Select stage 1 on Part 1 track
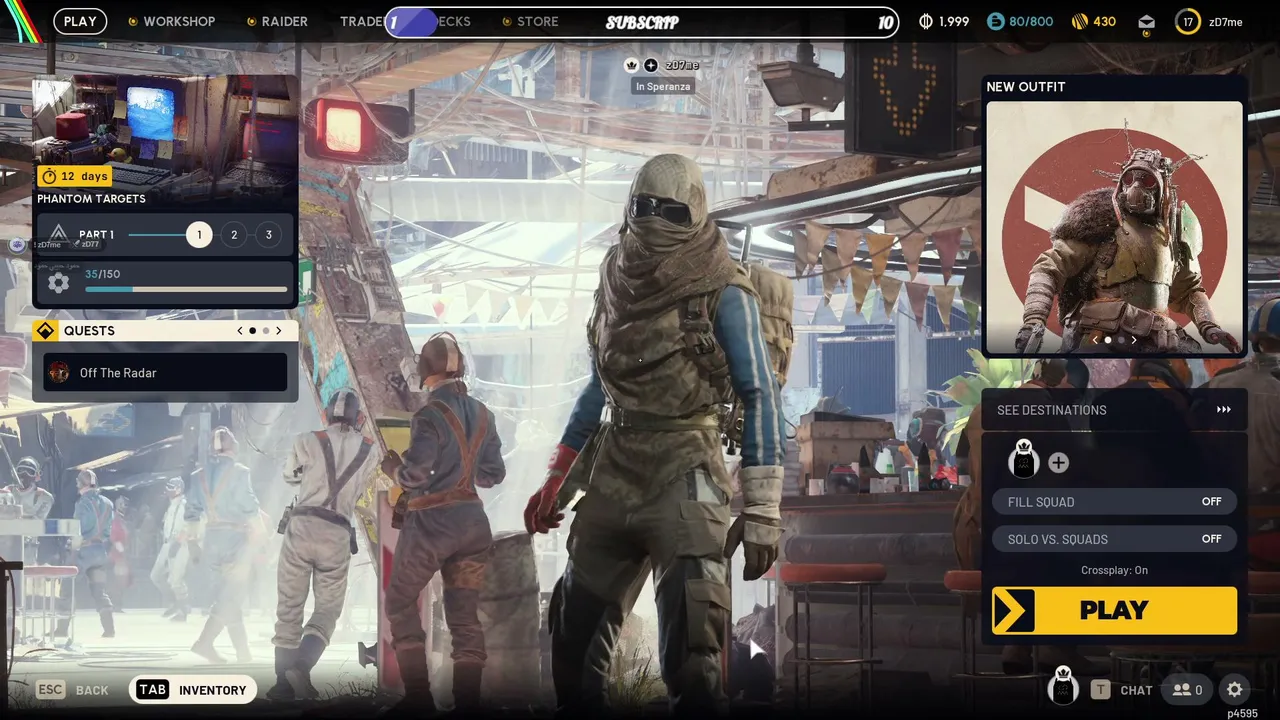The height and width of the screenshot is (720, 1280). [199, 235]
